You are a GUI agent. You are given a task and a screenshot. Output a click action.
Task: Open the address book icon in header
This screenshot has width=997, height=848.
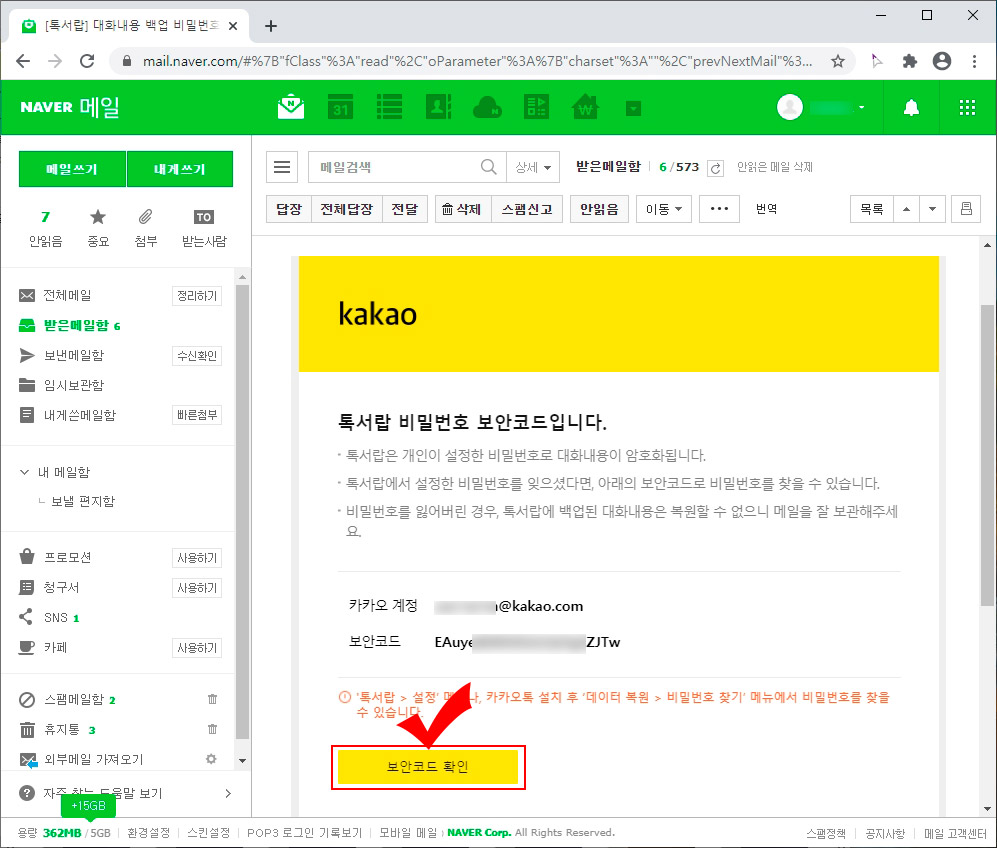point(438,107)
